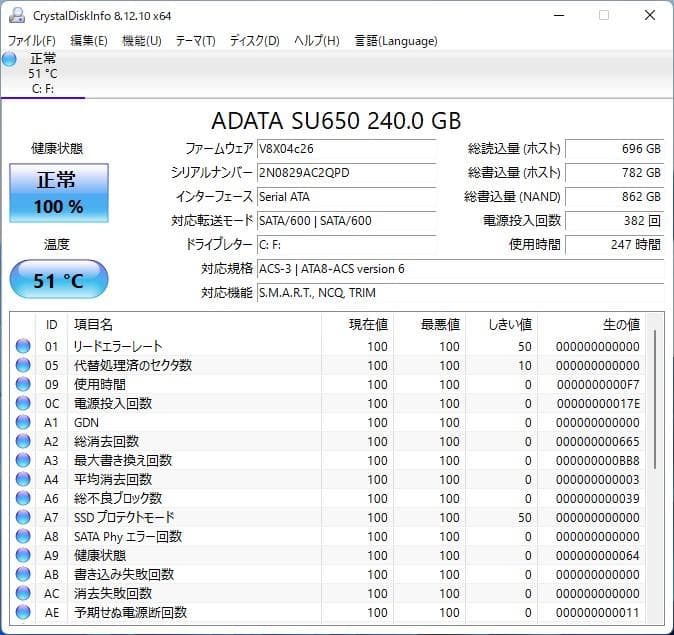The width and height of the screenshot is (674, 635).
Task: Click the status orb for row A3 最大書き換え回数
Action: pyautogui.click(x=23, y=460)
